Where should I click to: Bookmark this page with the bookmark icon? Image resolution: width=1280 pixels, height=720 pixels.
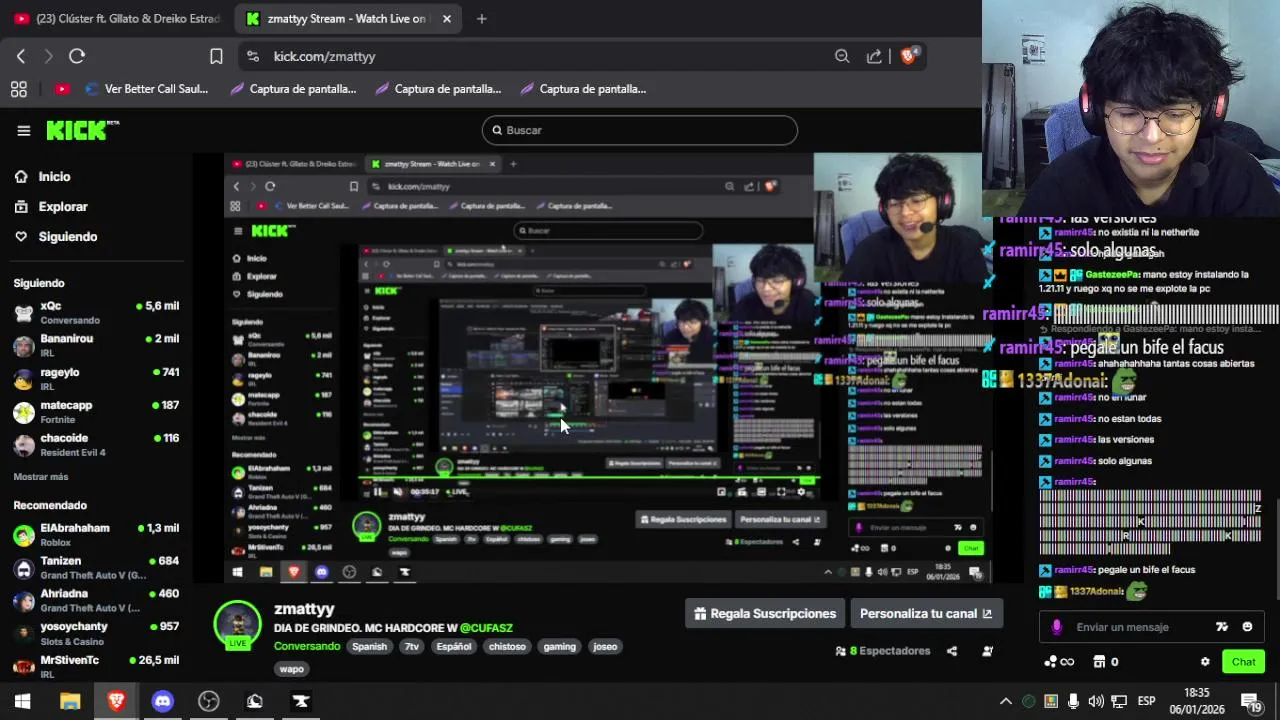click(x=216, y=56)
